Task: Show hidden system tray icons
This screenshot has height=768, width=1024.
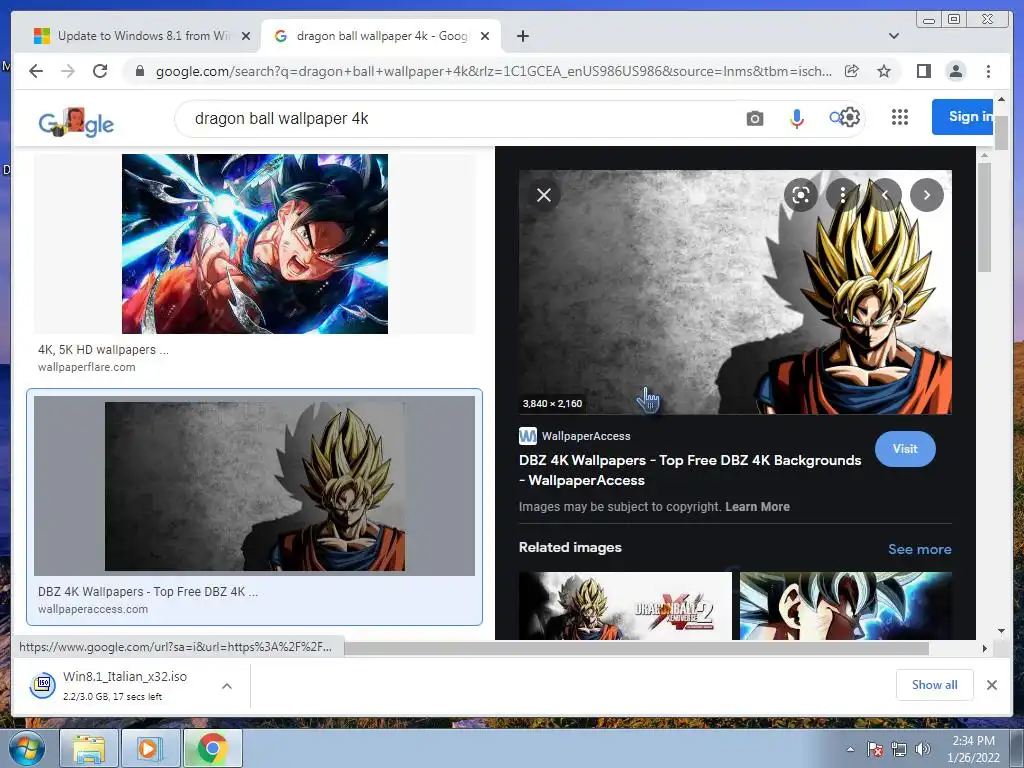Action: (850, 749)
